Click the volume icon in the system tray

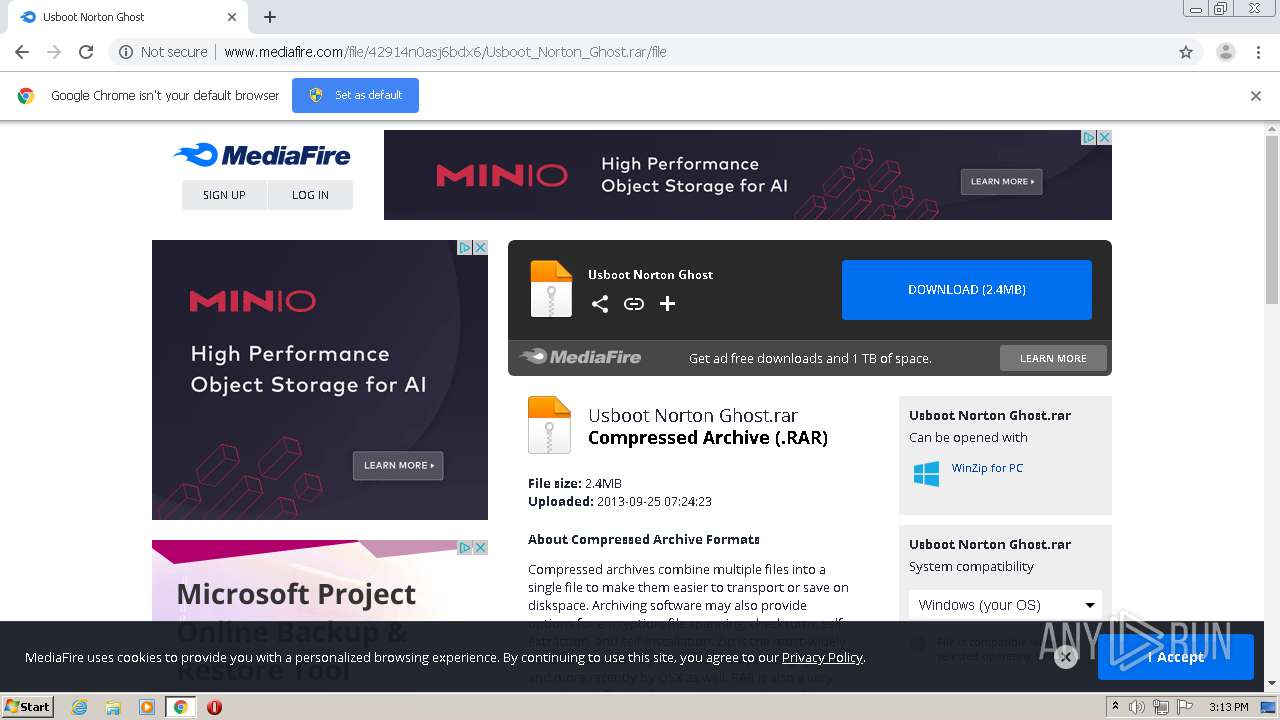pyautogui.click(x=1137, y=707)
